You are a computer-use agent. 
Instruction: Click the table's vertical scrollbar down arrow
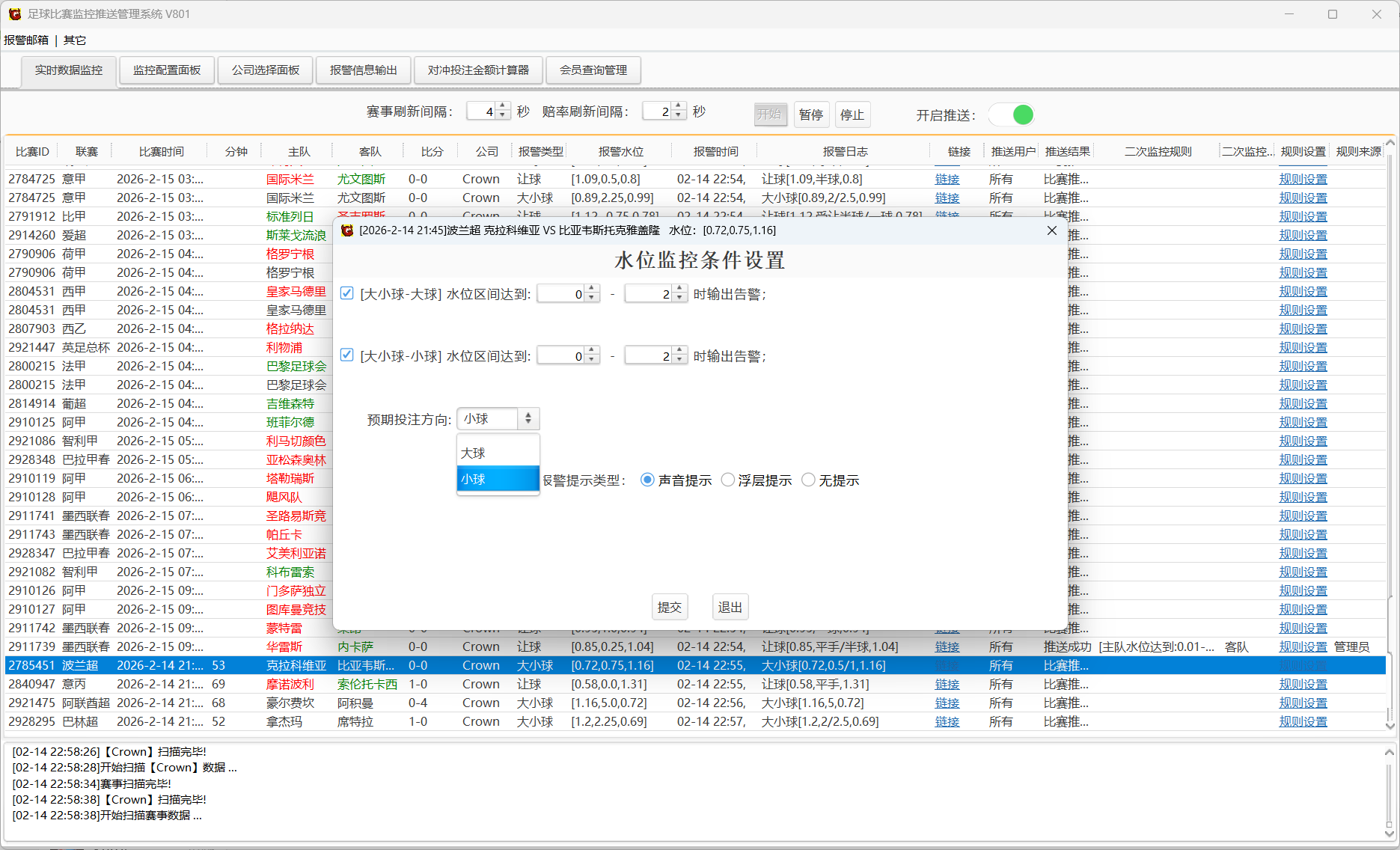1390,726
